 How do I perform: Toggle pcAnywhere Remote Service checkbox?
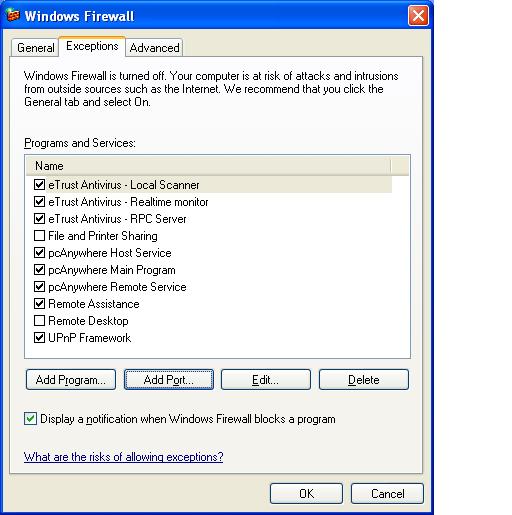point(39,286)
